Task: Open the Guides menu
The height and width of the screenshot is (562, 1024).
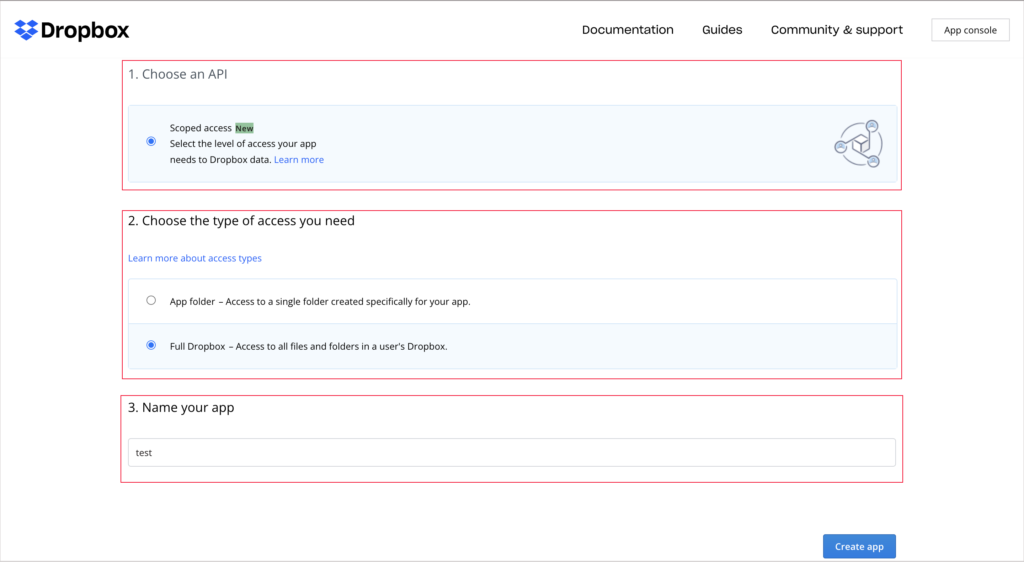Action: [x=722, y=30]
